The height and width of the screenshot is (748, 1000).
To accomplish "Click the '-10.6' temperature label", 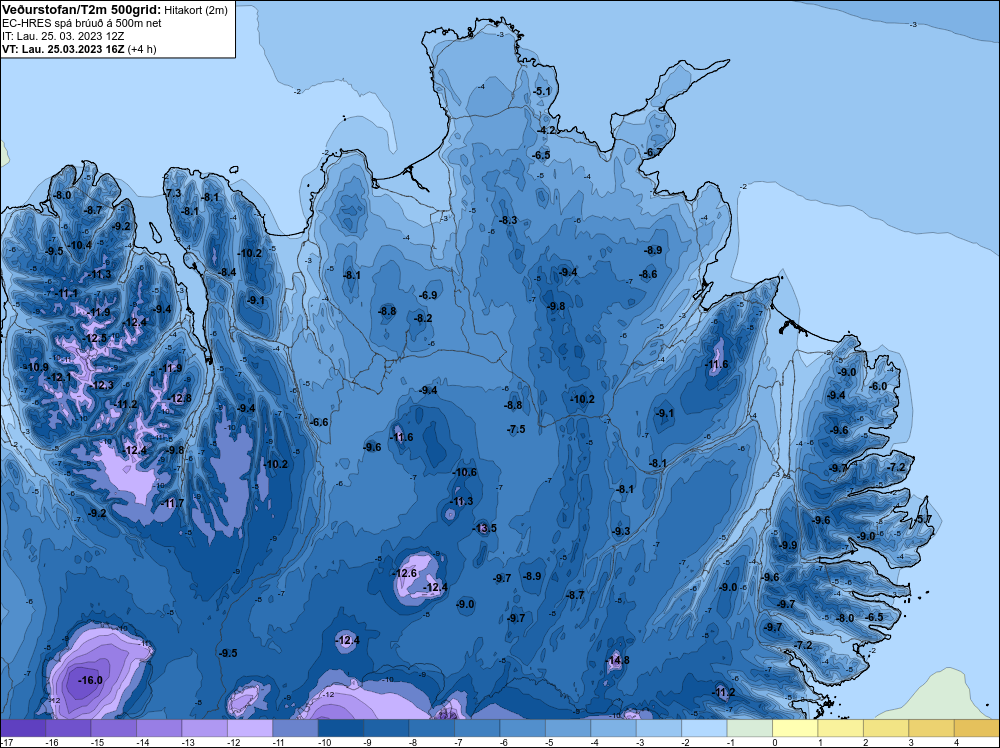I will click(x=464, y=472).
